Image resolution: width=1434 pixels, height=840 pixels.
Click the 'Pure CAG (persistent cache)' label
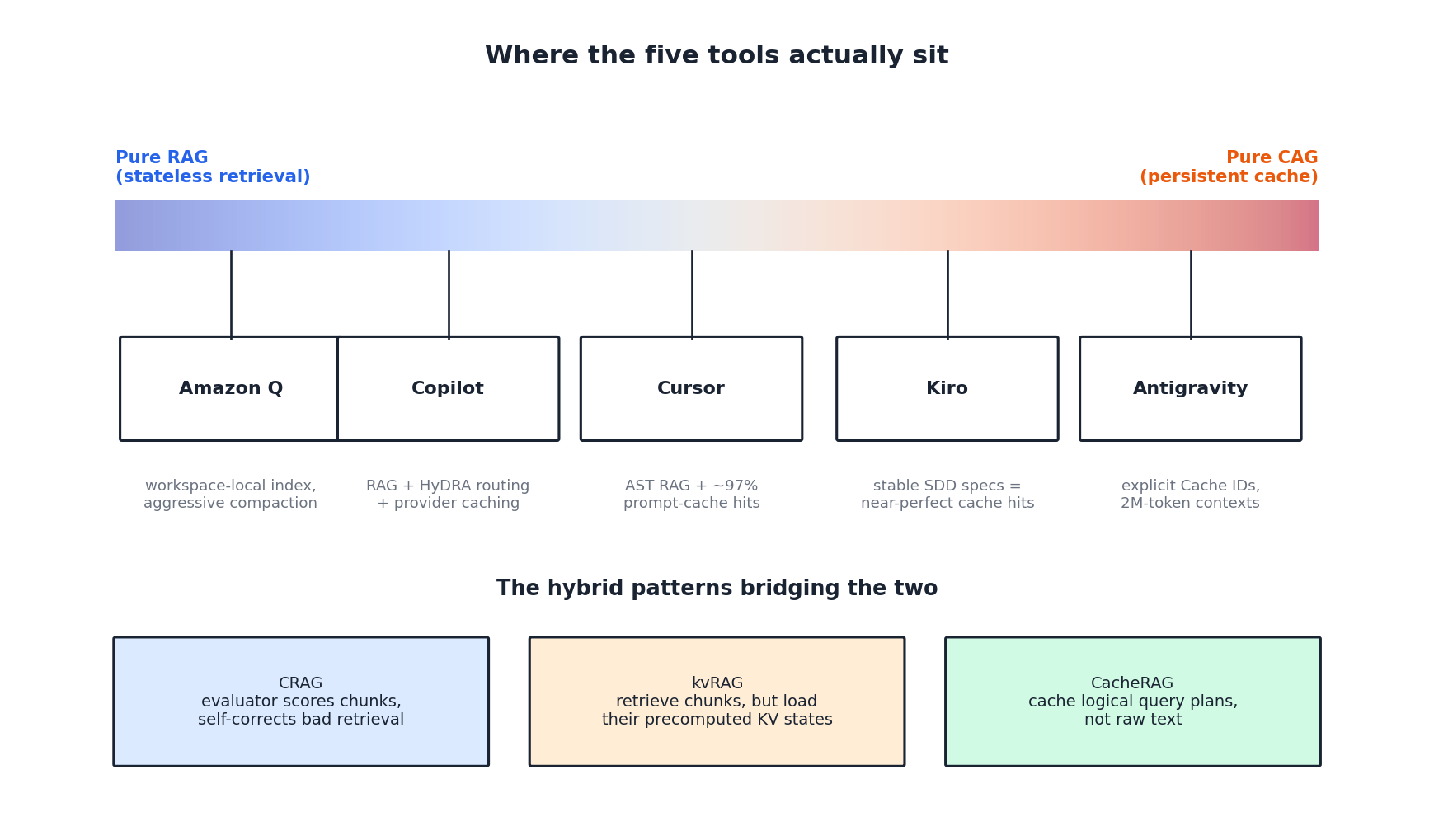click(x=1229, y=167)
